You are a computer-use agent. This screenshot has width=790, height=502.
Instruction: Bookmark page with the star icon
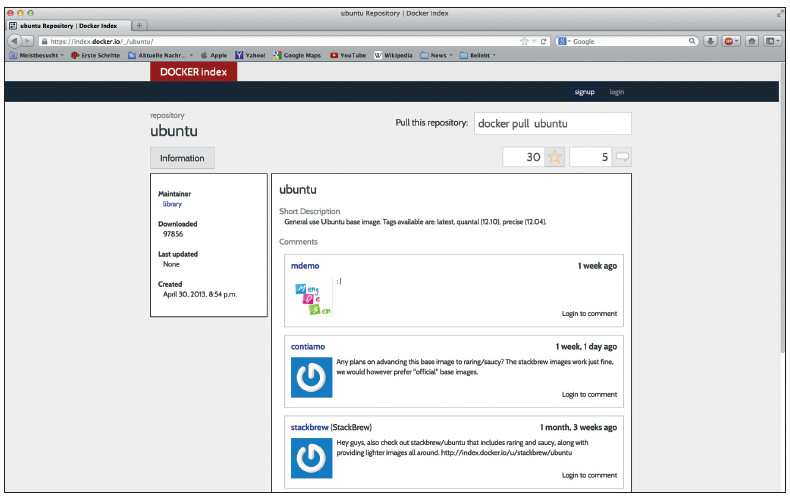click(x=524, y=41)
